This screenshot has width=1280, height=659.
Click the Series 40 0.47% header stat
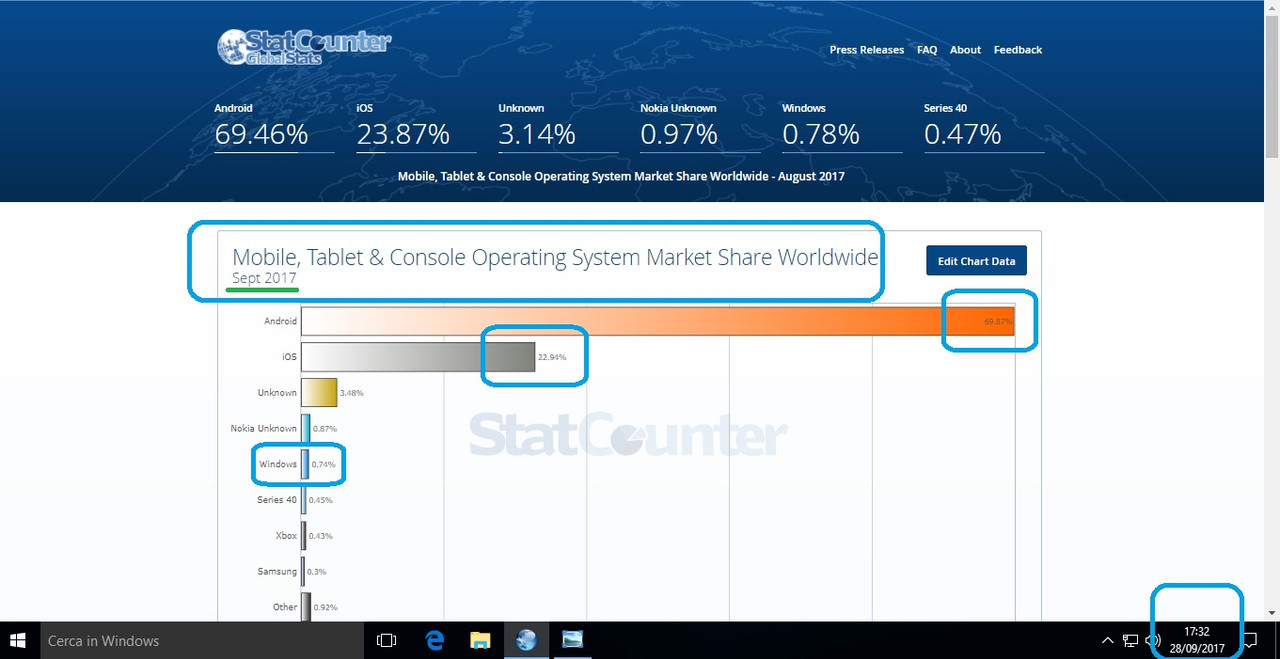click(x=984, y=127)
